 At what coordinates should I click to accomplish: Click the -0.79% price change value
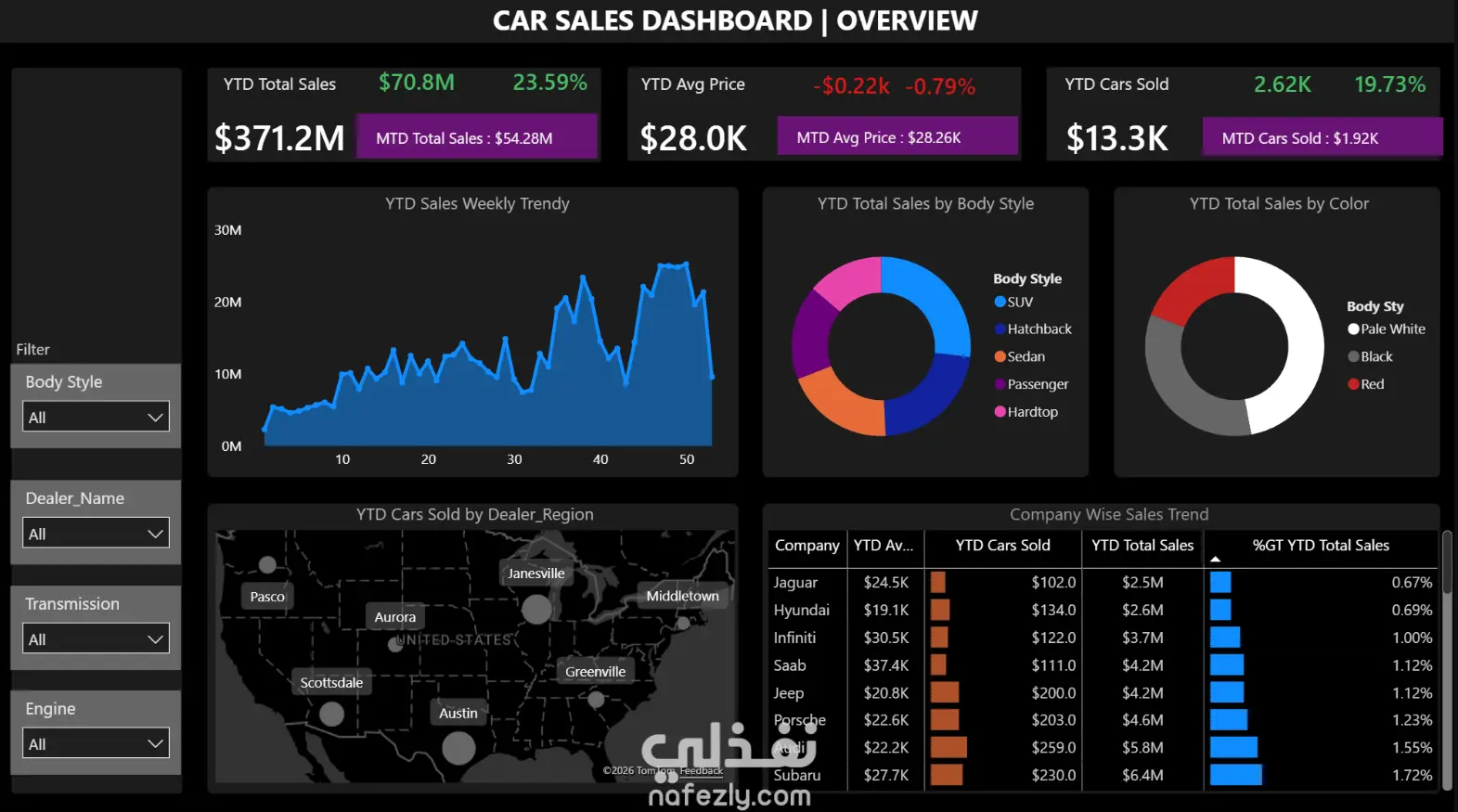pyautogui.click(x=940, y=86)
